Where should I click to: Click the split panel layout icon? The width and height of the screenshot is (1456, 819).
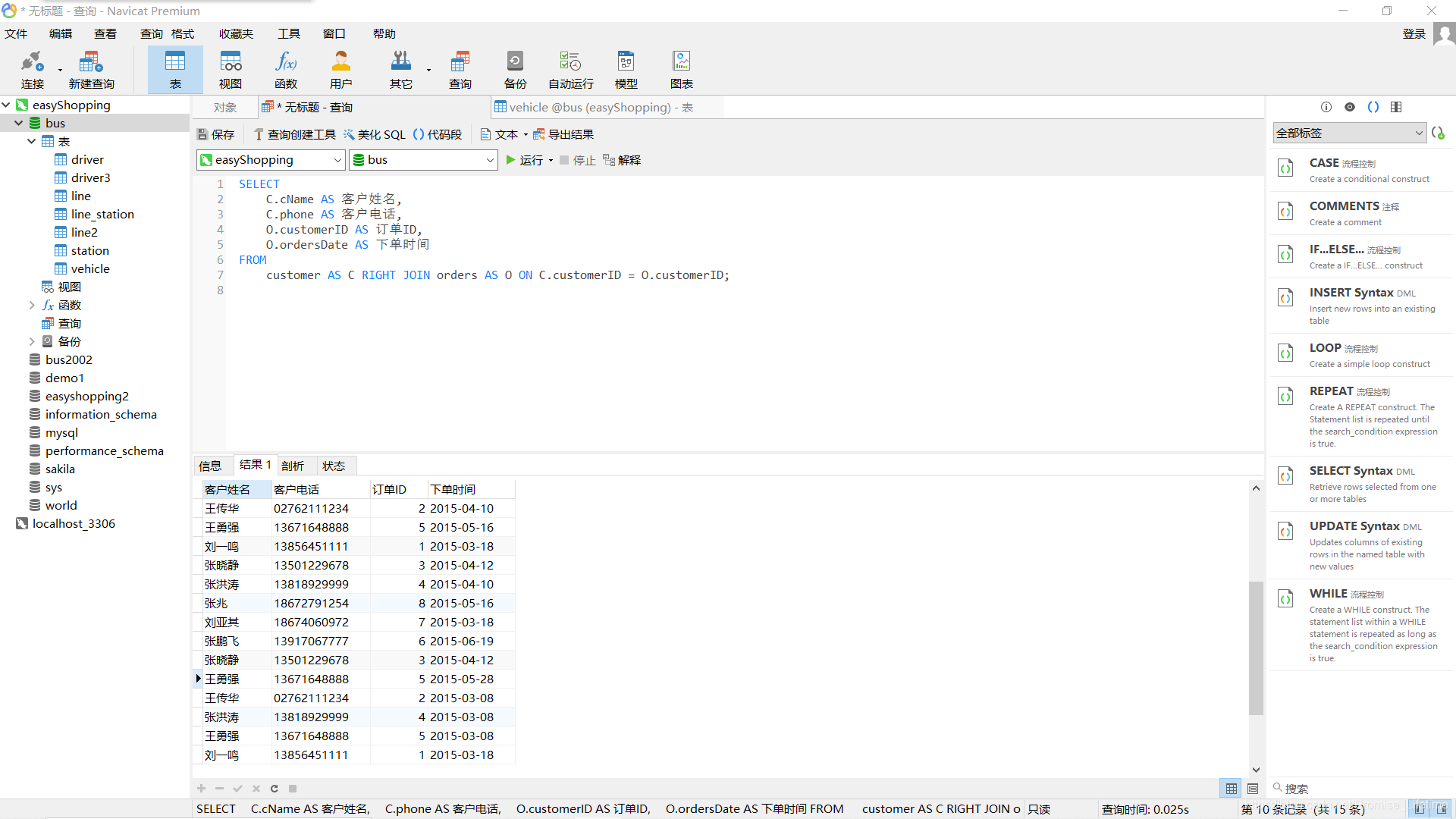pos(1396,107)
